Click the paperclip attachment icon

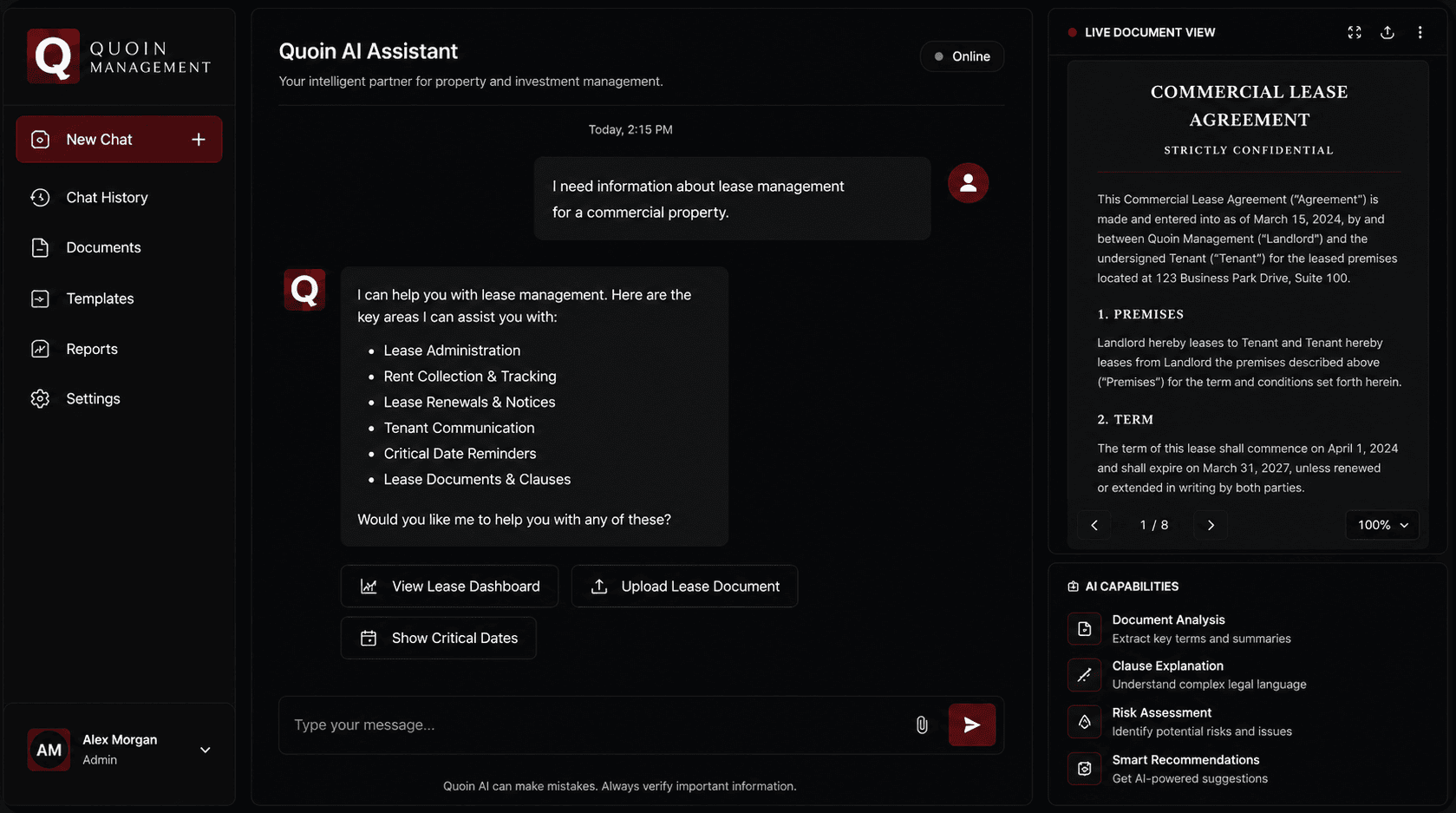922,724
